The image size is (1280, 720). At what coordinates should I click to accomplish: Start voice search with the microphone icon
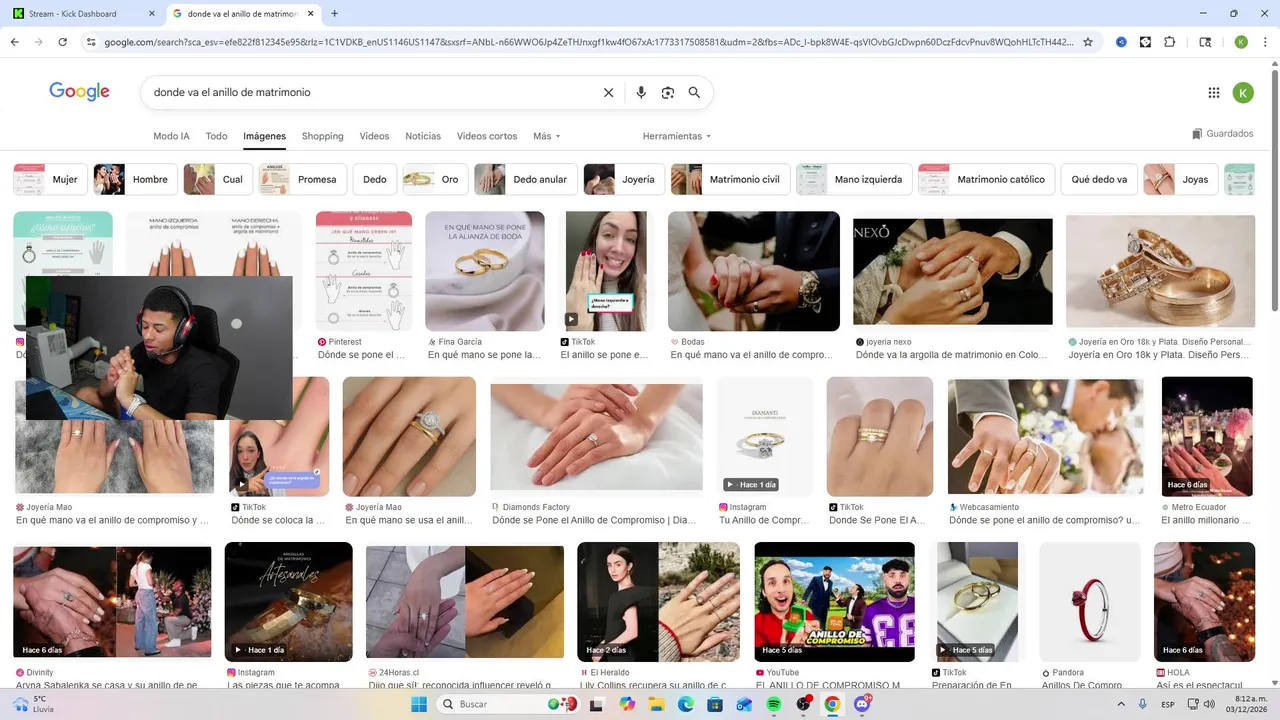tap(641, 92)
